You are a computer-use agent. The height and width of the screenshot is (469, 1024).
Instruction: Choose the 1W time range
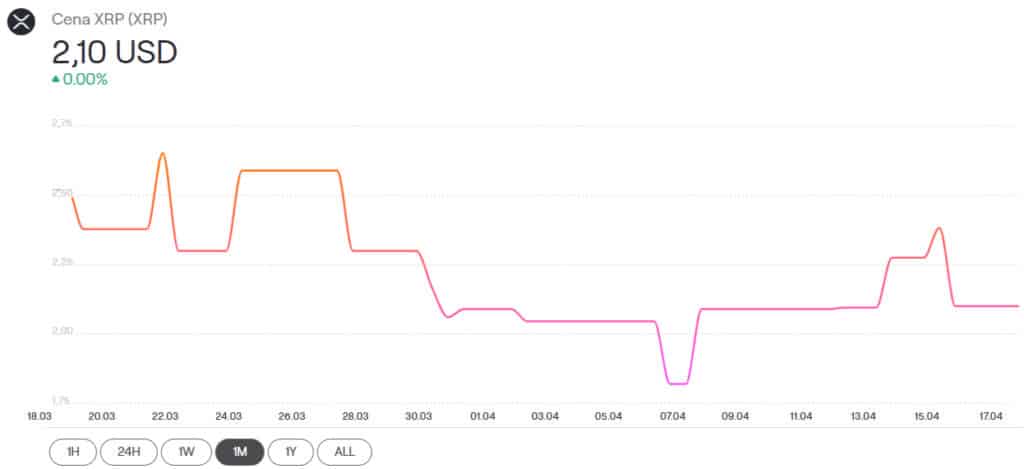coord(185,451)
